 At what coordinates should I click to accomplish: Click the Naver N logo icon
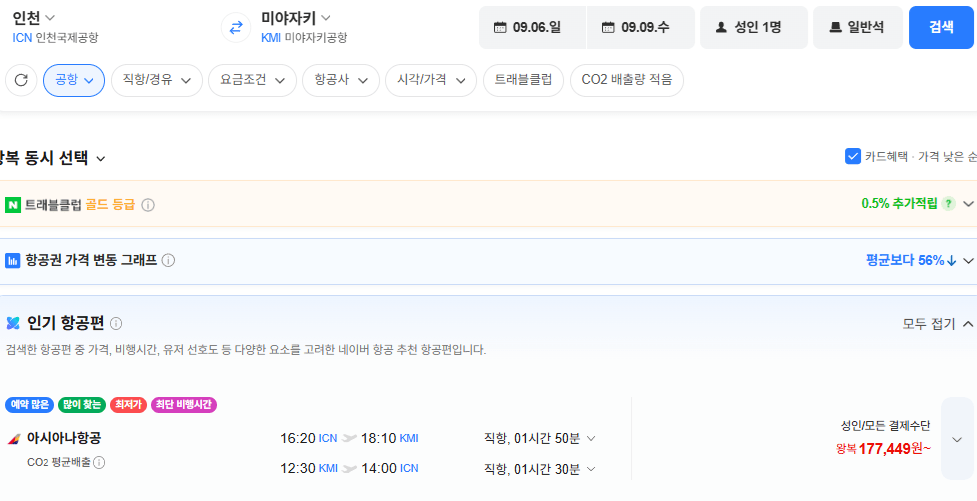click(x=12, y=205)
